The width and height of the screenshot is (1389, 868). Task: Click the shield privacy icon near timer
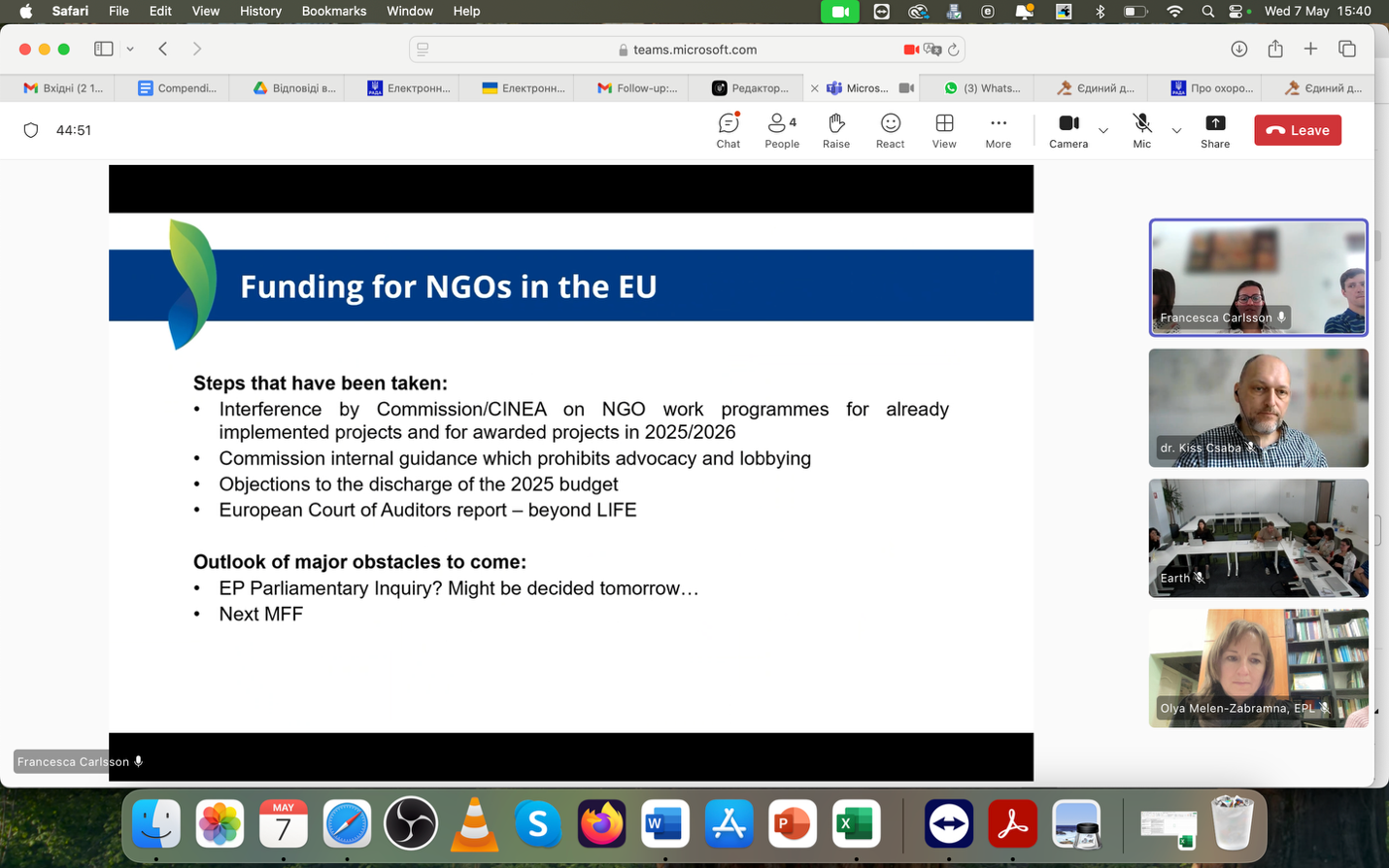pos(31,130)
